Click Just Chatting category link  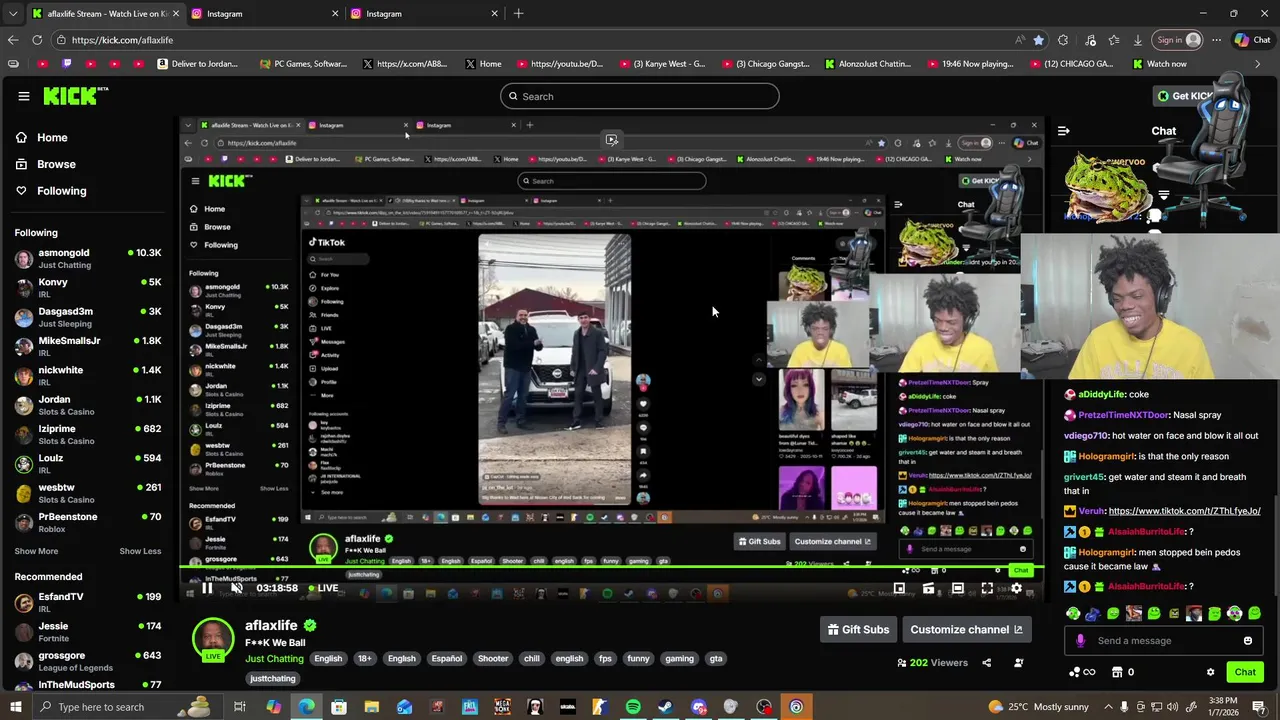[274, 659]
